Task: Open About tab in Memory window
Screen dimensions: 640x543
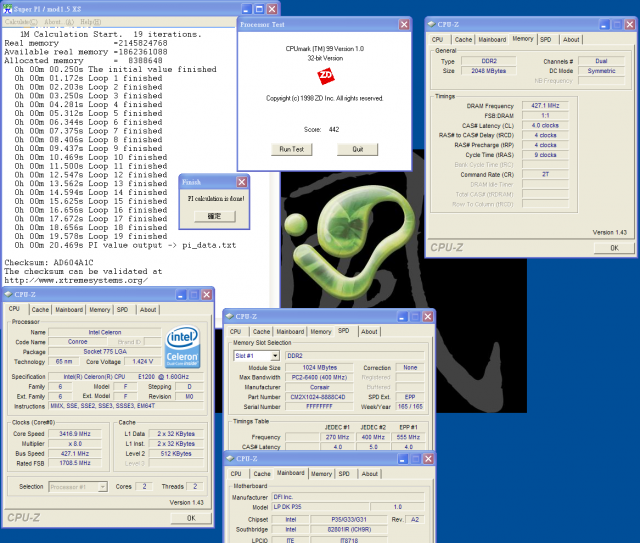Action: click(x=571, y=40)
